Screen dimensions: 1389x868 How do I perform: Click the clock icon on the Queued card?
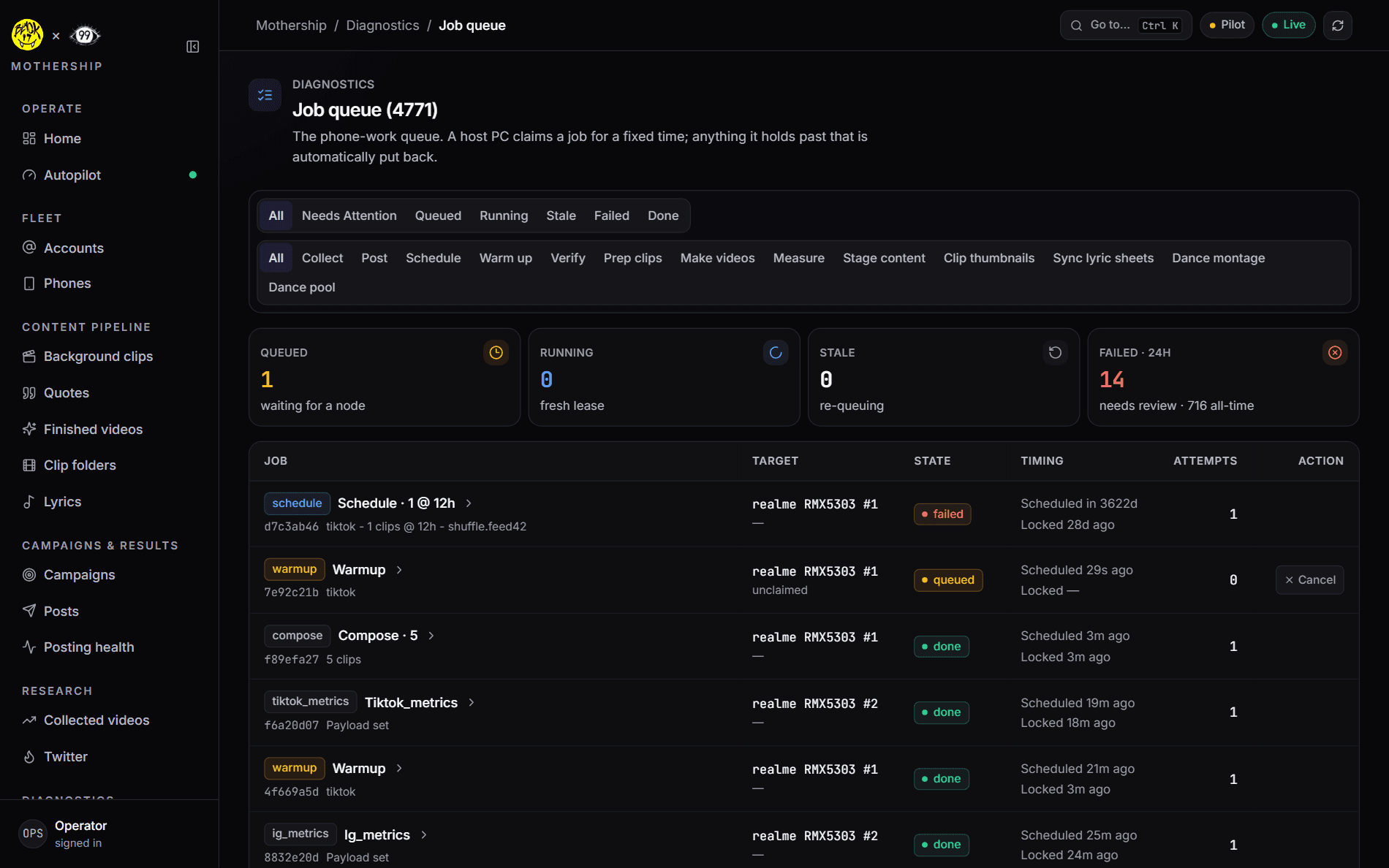point(496,353)
